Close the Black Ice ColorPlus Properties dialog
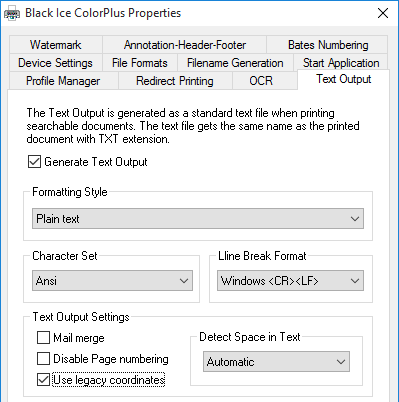This screenshot has width=399, height=402. 383,13
